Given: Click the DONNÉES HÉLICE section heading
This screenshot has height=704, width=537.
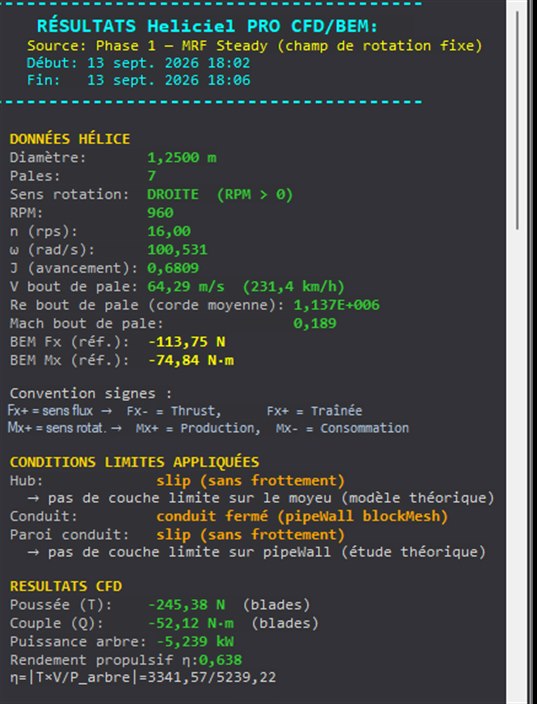Looking at the screenshot, I should coord(70,139).
